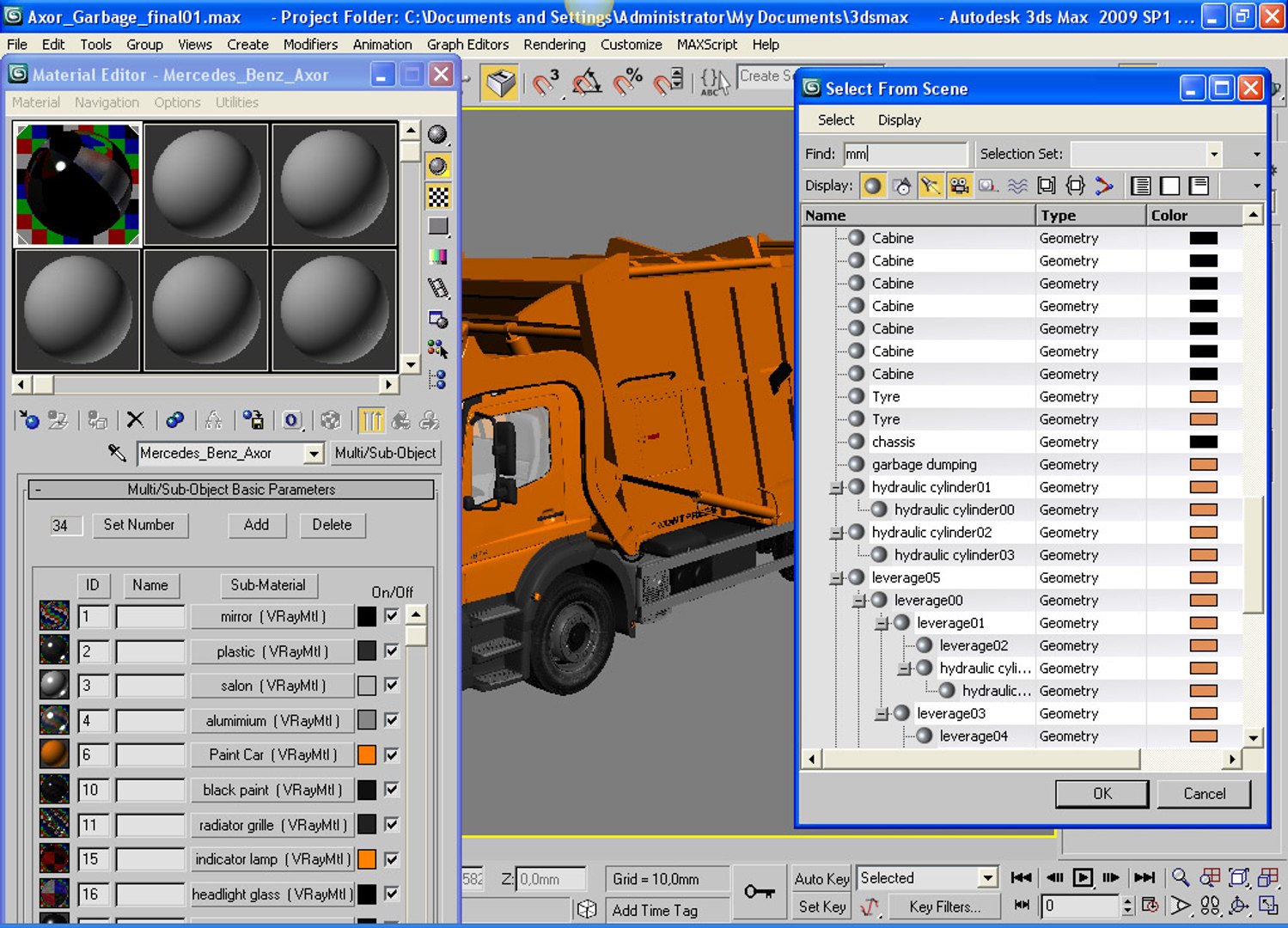
Task: Toggle the Backlight sample icon
Action: point(438,166)
